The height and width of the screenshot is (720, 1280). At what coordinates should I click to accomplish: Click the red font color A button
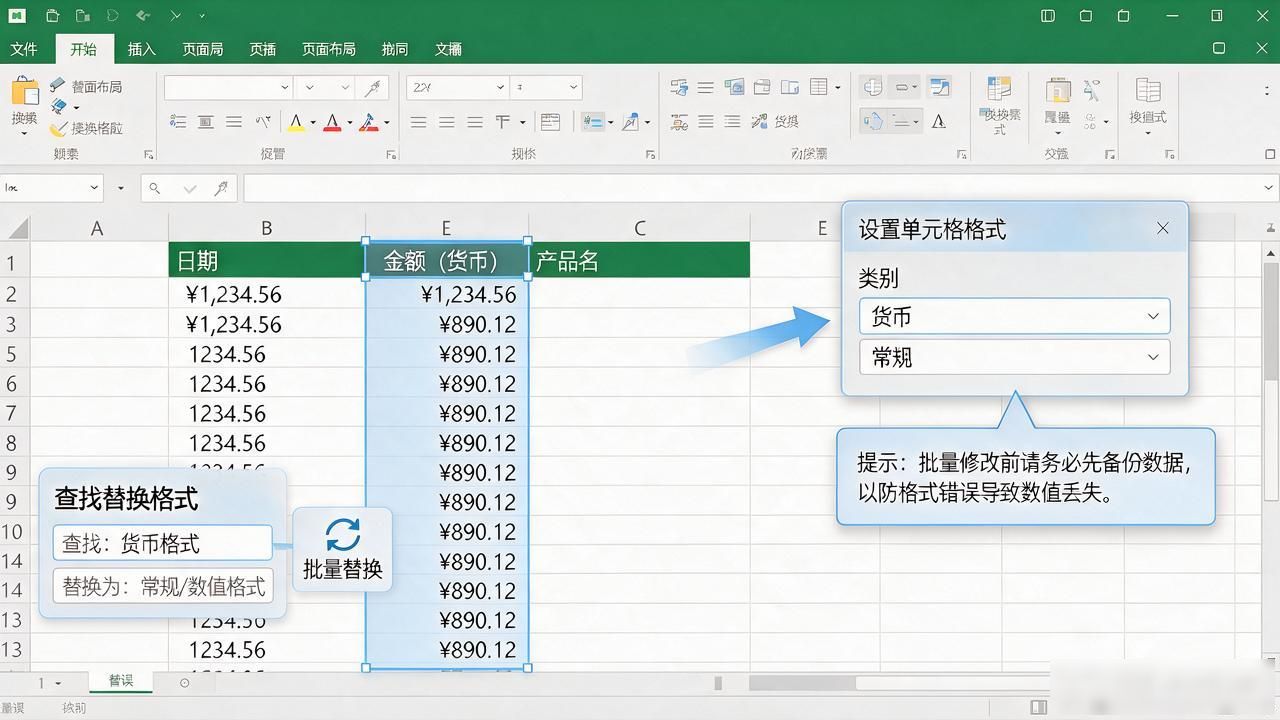(332, 122)
